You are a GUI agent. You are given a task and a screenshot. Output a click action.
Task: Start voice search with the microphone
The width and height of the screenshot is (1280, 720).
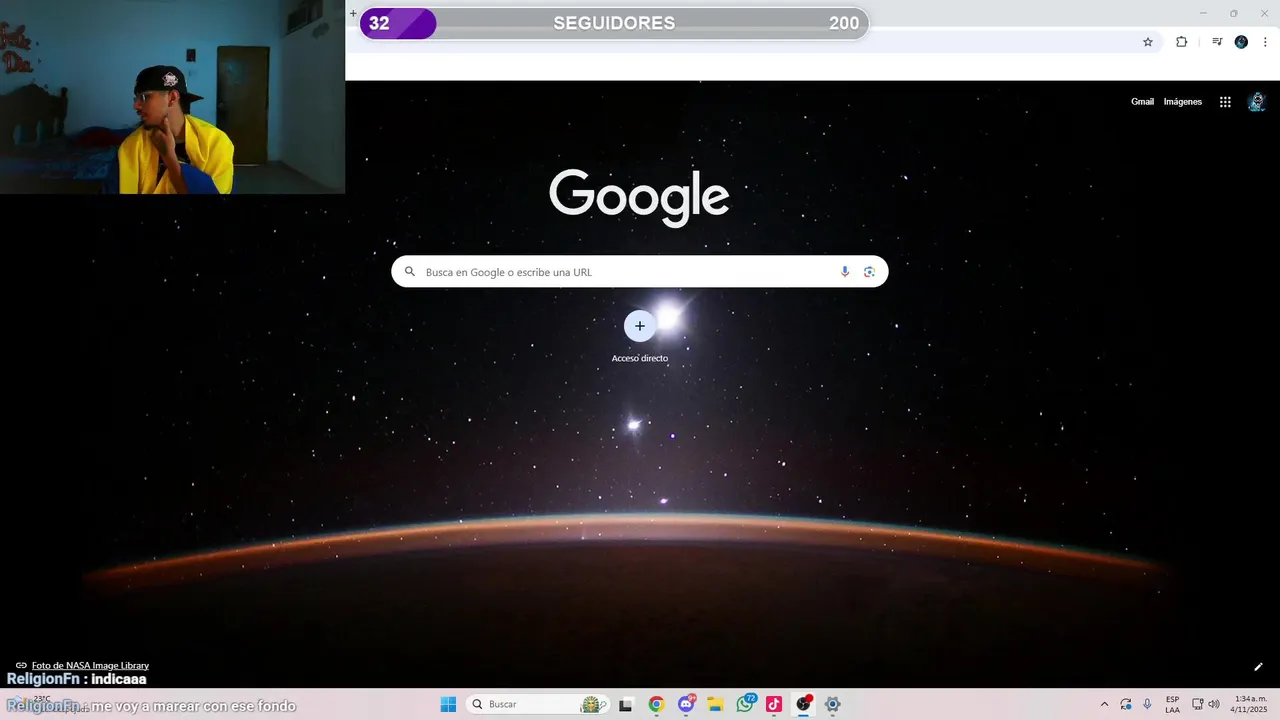point(845,272)
